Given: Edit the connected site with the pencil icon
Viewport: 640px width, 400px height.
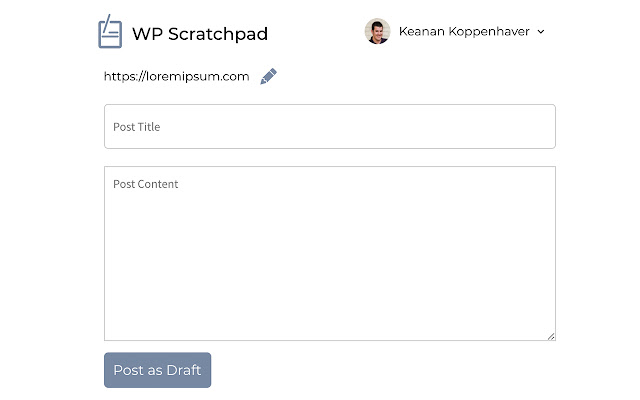Looking at the screenshot, I should point(268,76).
